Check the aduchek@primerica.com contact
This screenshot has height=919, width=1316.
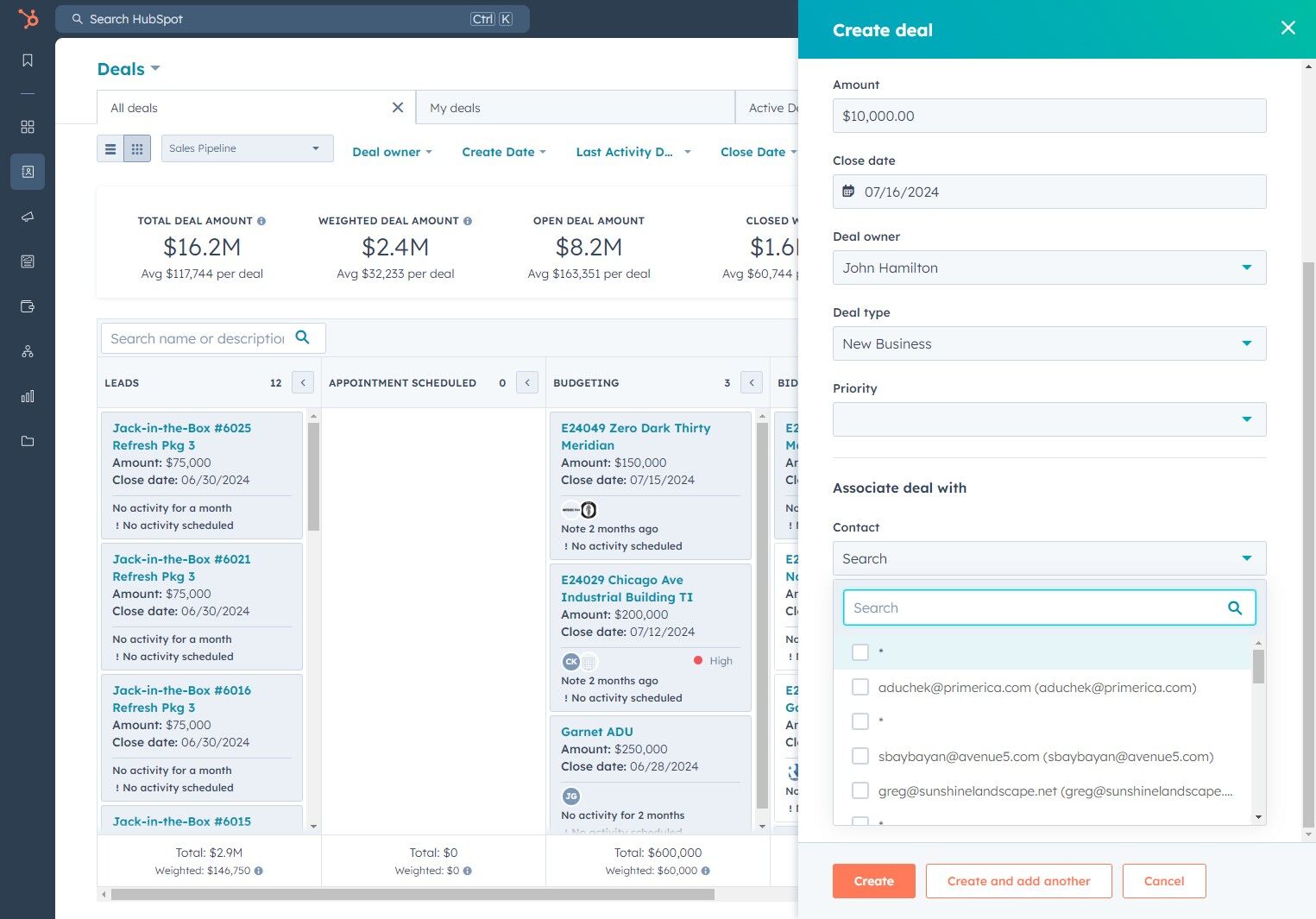(x=860, y=687)
